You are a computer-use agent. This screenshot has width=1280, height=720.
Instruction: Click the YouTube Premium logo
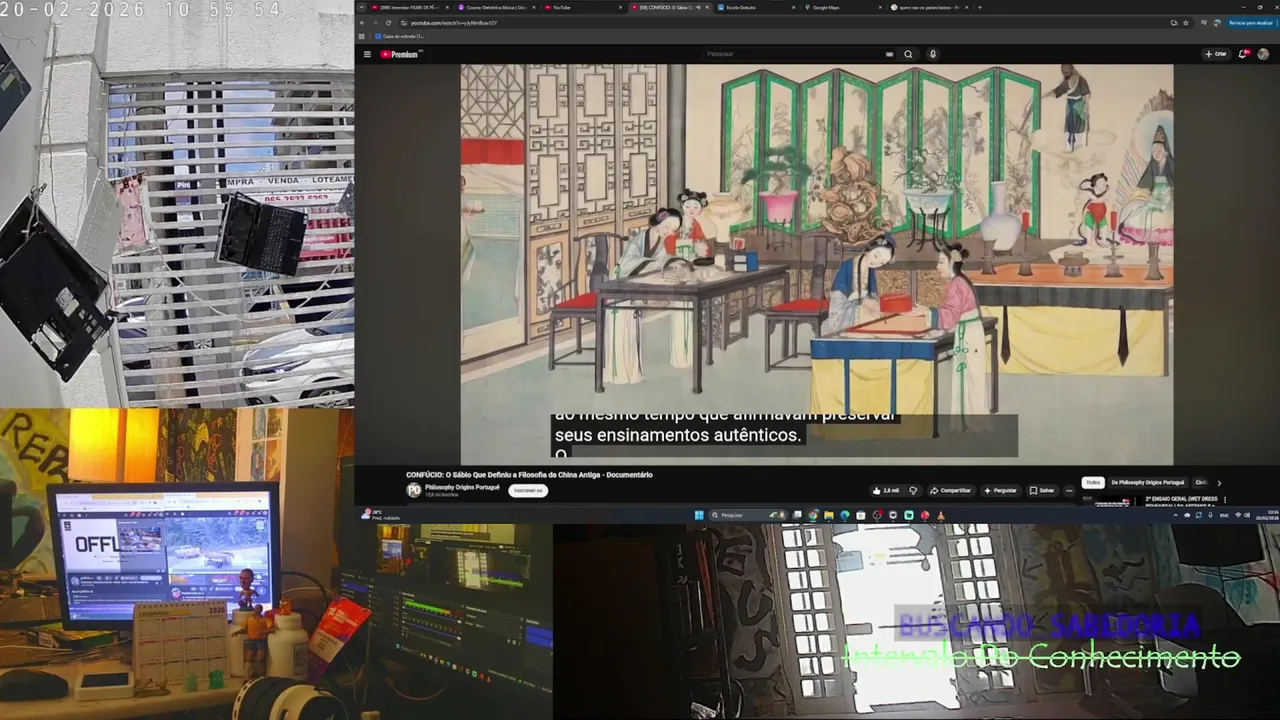tap(401, 54)
